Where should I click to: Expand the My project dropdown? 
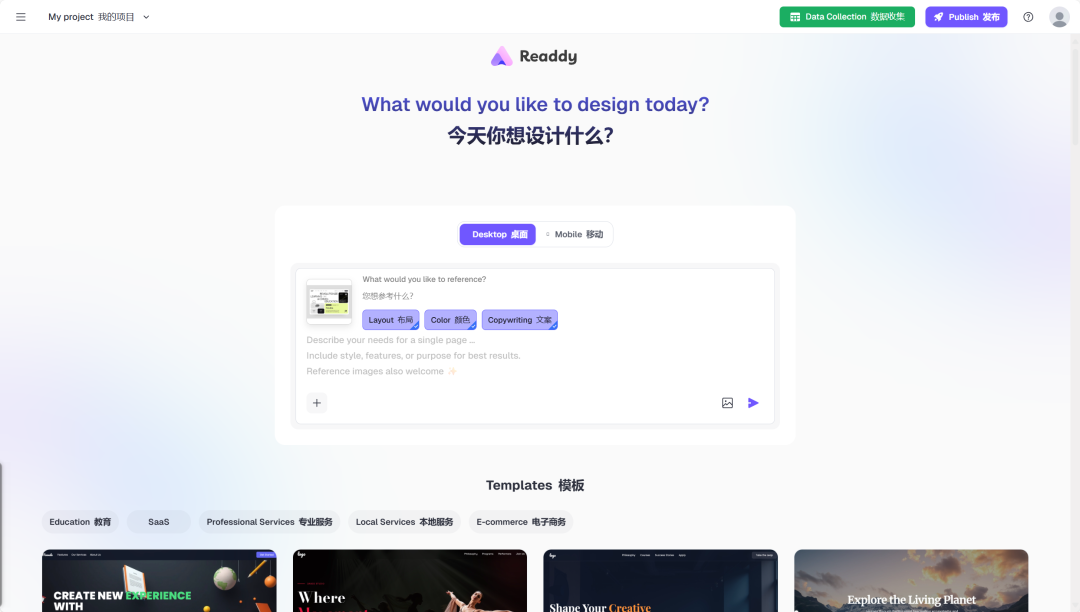coord(99,17)
